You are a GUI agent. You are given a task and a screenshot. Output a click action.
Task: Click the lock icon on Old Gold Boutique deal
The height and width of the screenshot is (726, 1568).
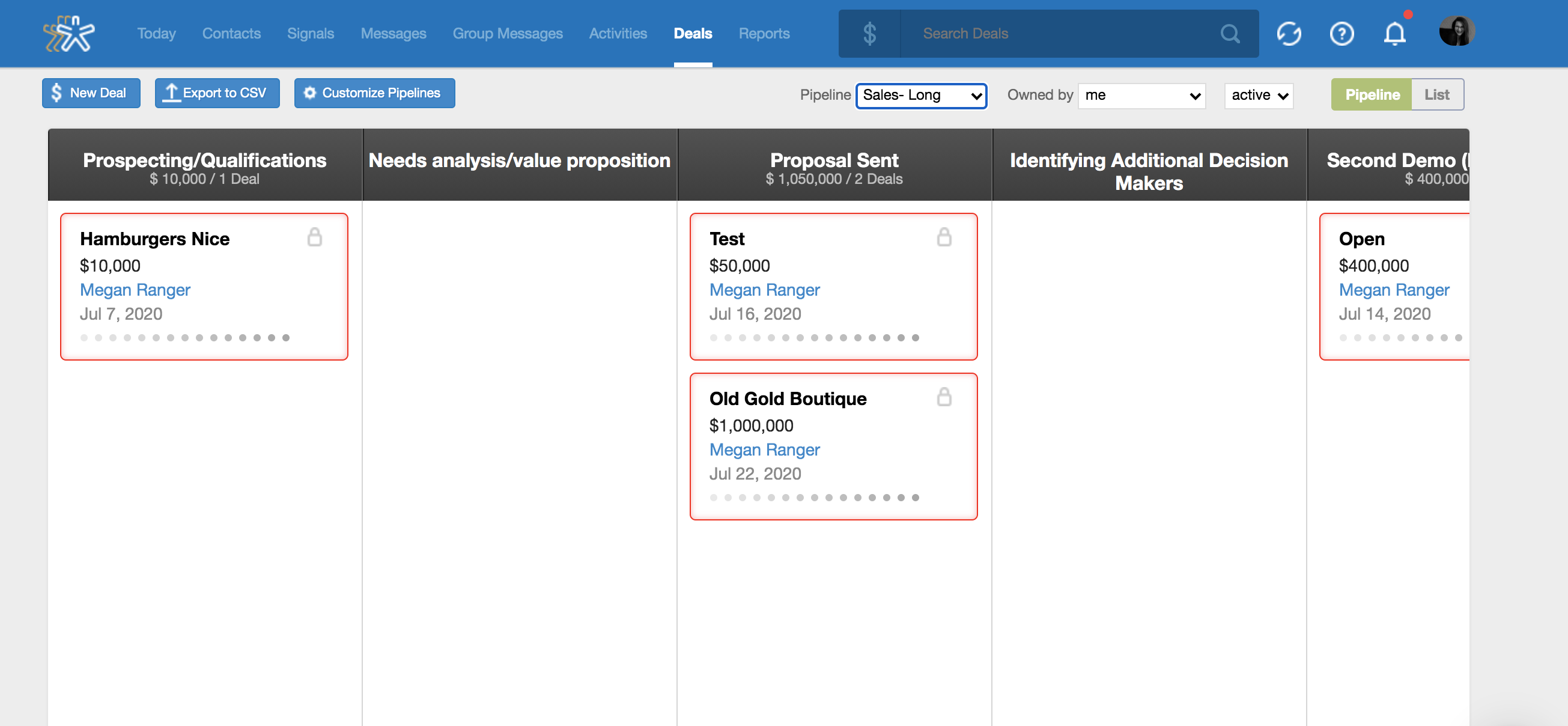click(944, 397)
